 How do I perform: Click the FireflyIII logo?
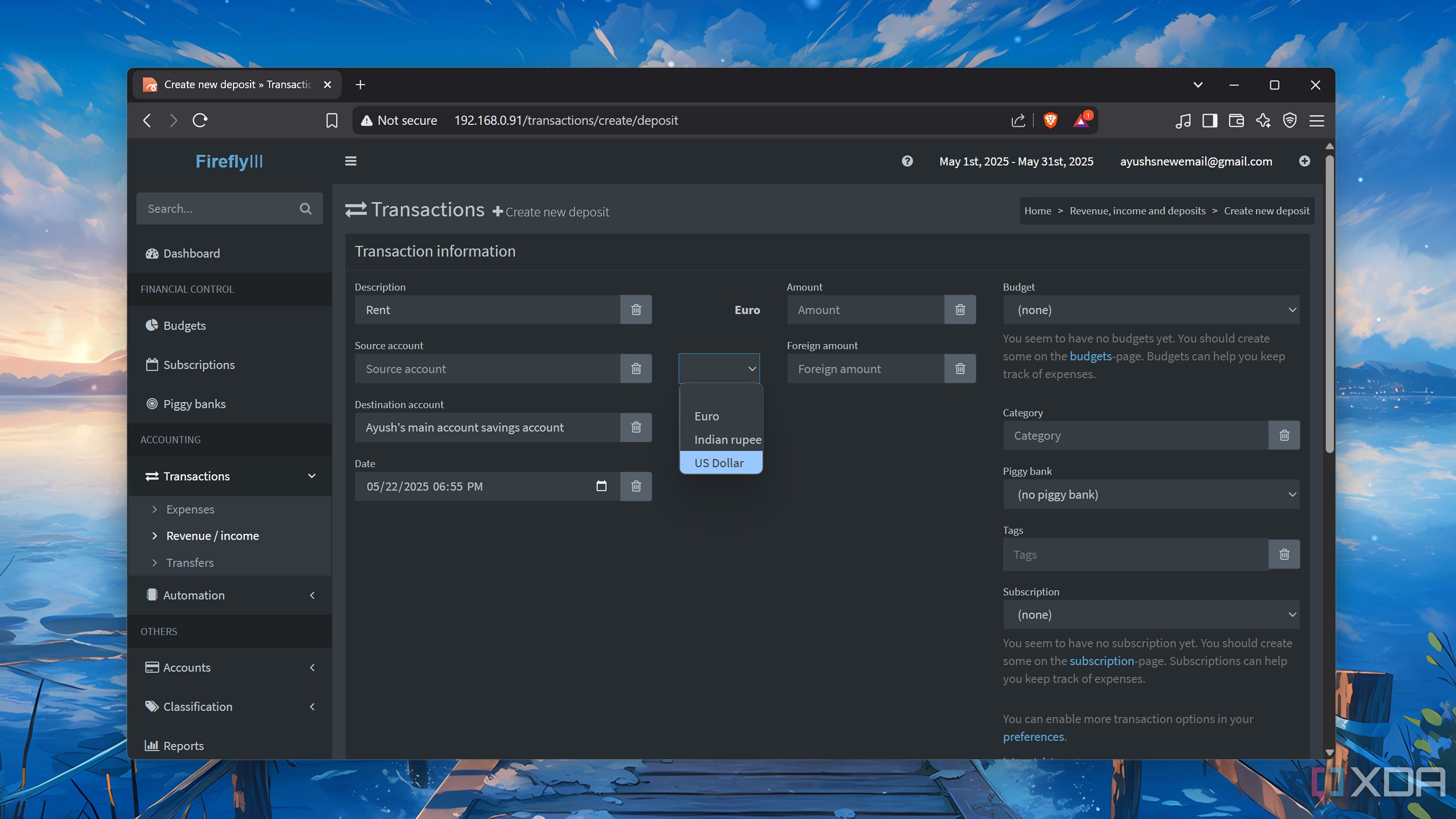(x=229, y=161)
